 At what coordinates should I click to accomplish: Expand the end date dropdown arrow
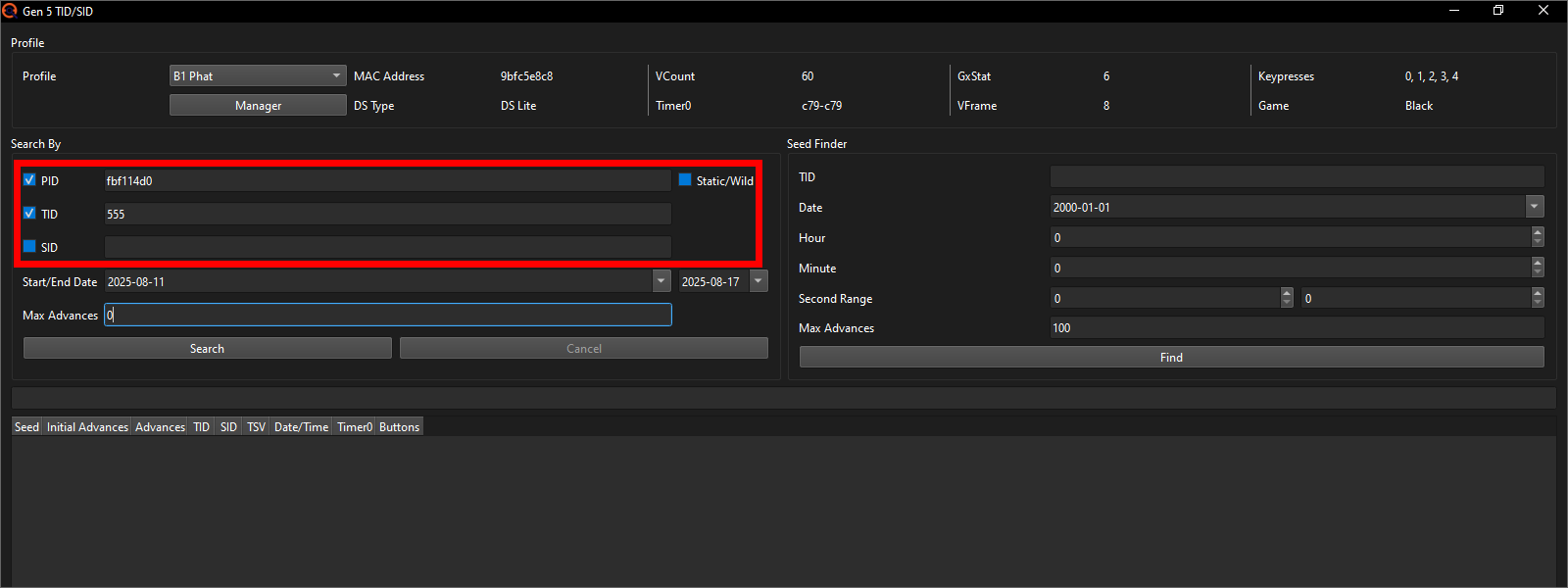759,281
